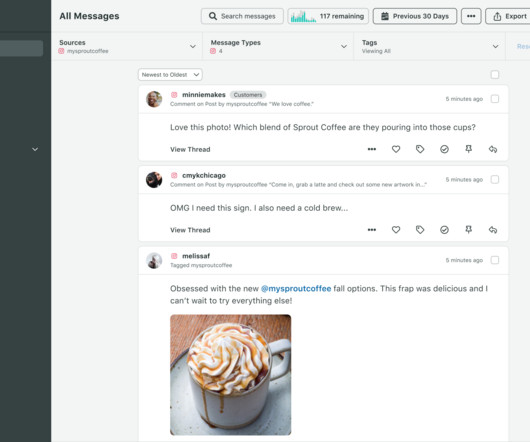The width and height of the screenshot is (530, 442).
Task: Open the Previous 30 Days date picker
Action: (x=415, y=16)
